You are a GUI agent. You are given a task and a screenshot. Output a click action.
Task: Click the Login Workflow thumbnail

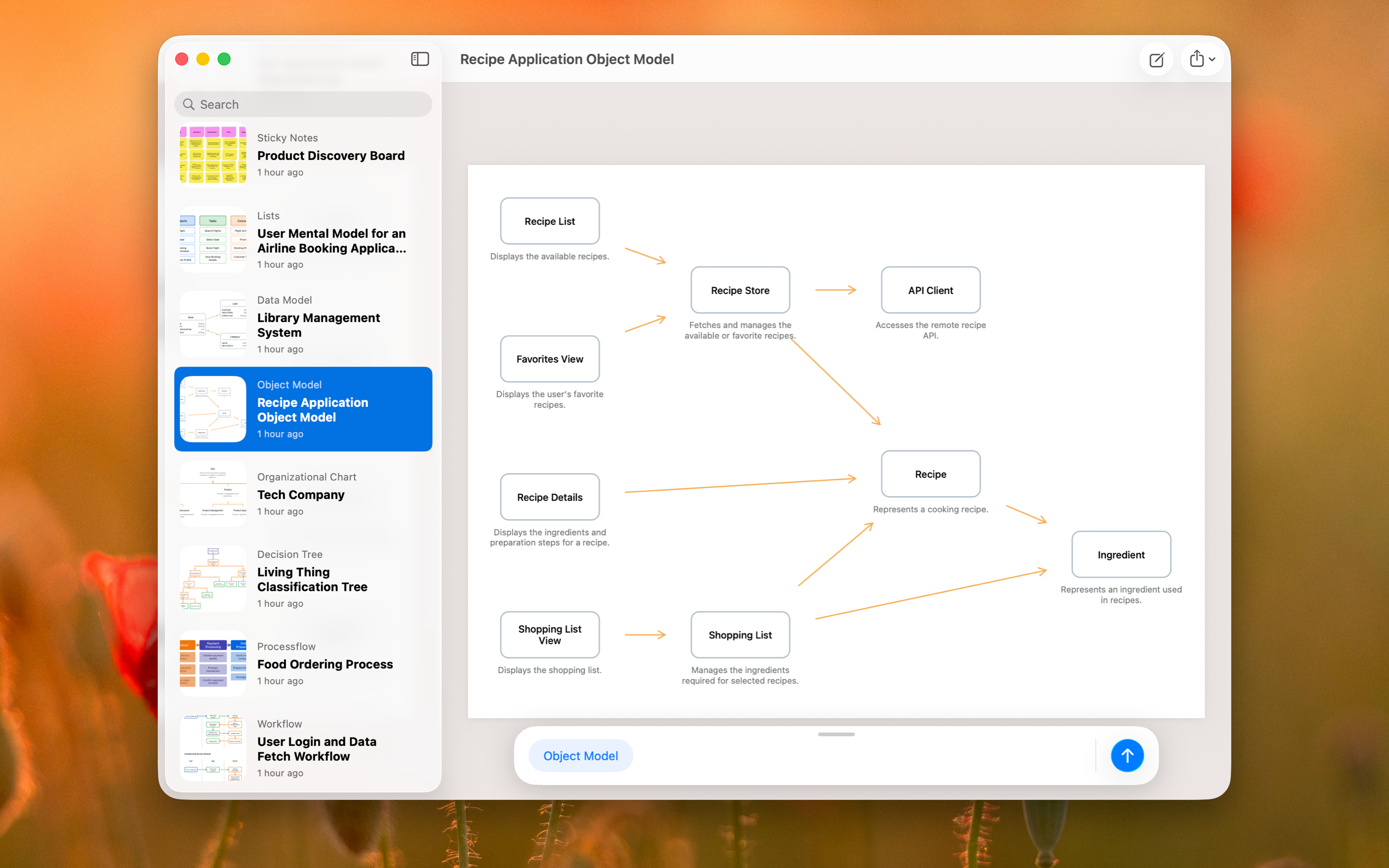tap(213, 748)
